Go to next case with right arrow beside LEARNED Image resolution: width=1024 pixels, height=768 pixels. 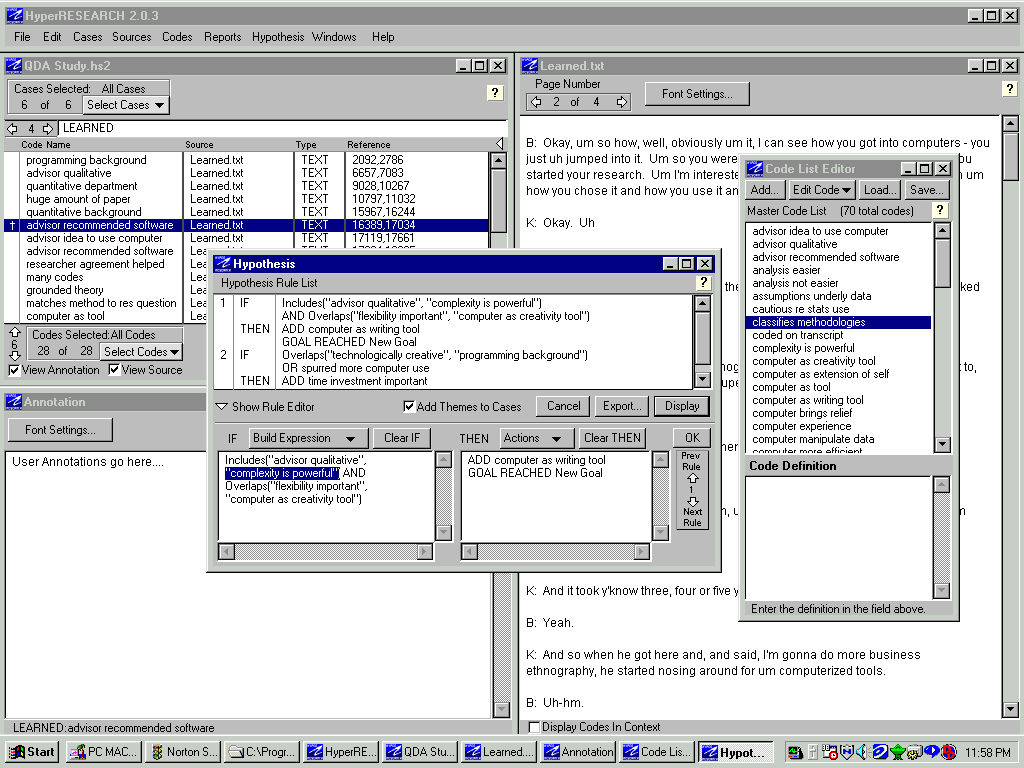click(x=48, y=129)
